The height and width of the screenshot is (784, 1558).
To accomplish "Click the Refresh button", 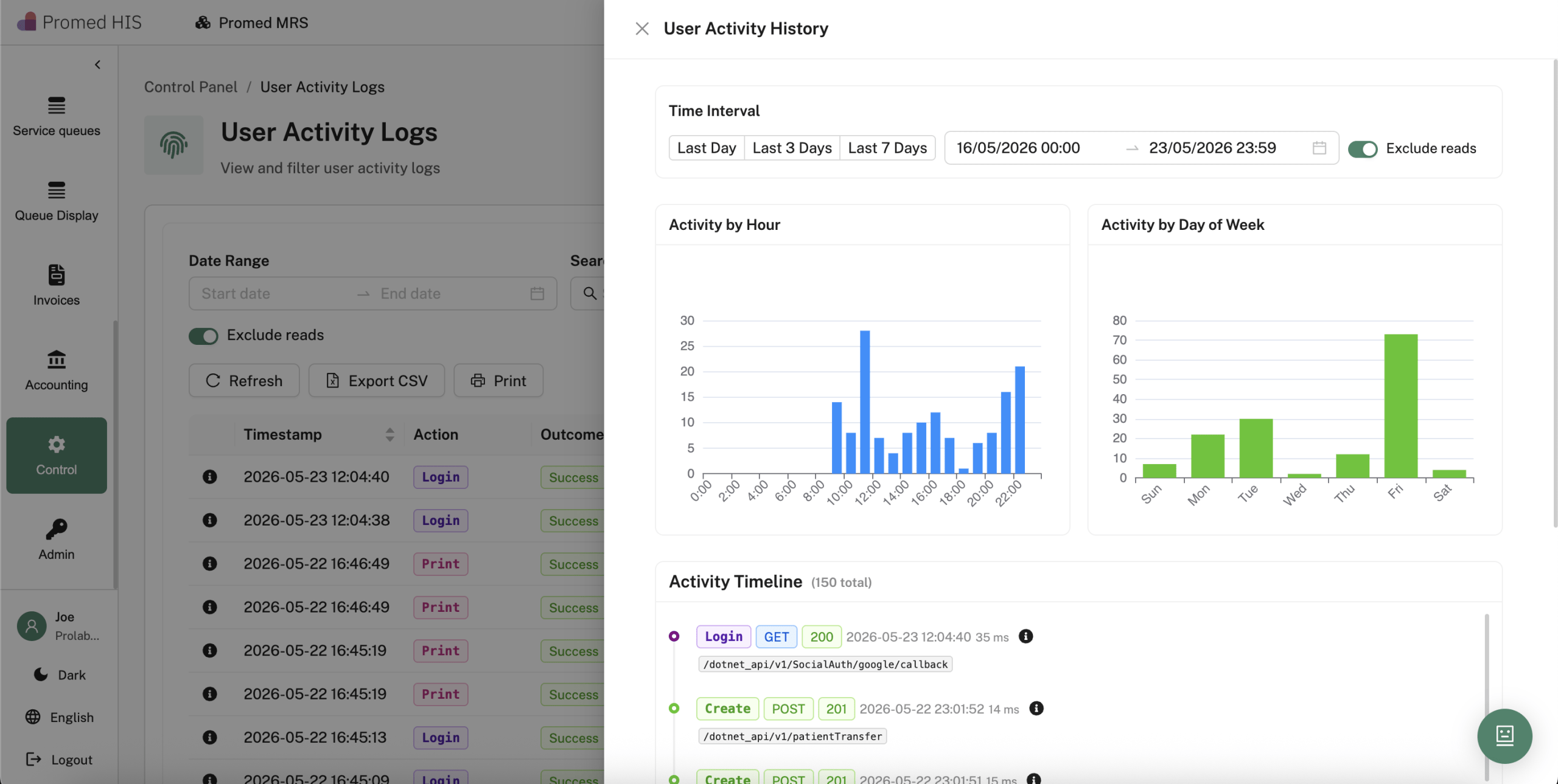I will tap(244, 381).
